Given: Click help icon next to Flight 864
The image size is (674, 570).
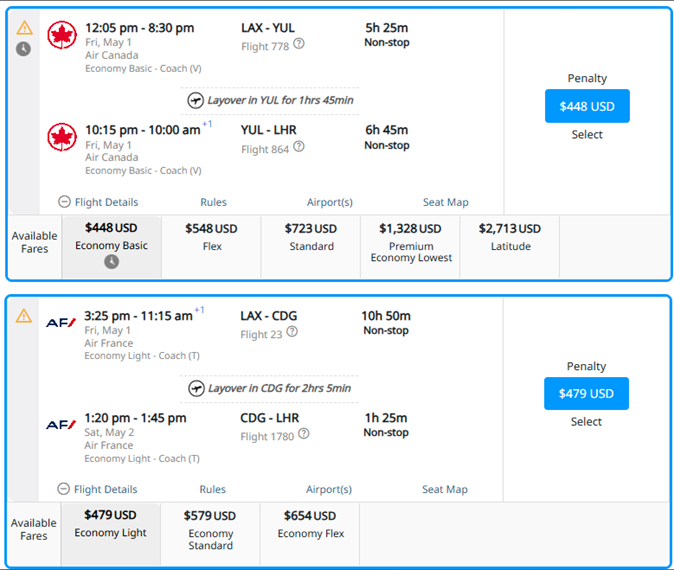Looking at the screenshot, I should pos(298,147).
